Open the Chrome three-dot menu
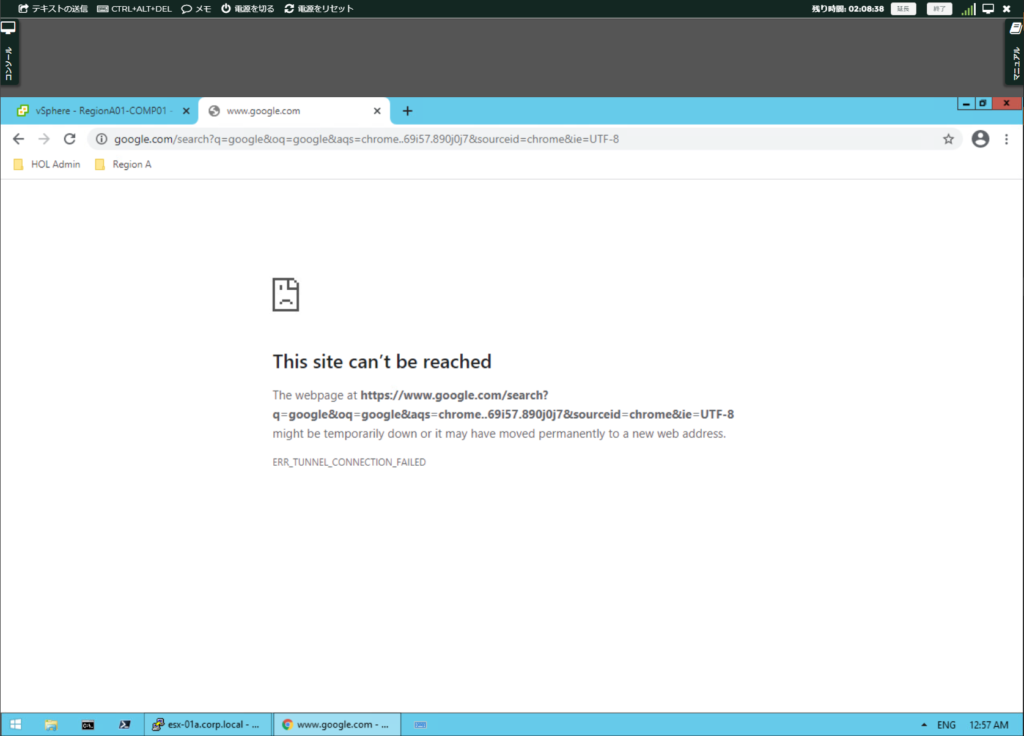The image size is (1024, 736). point(1007,139)
